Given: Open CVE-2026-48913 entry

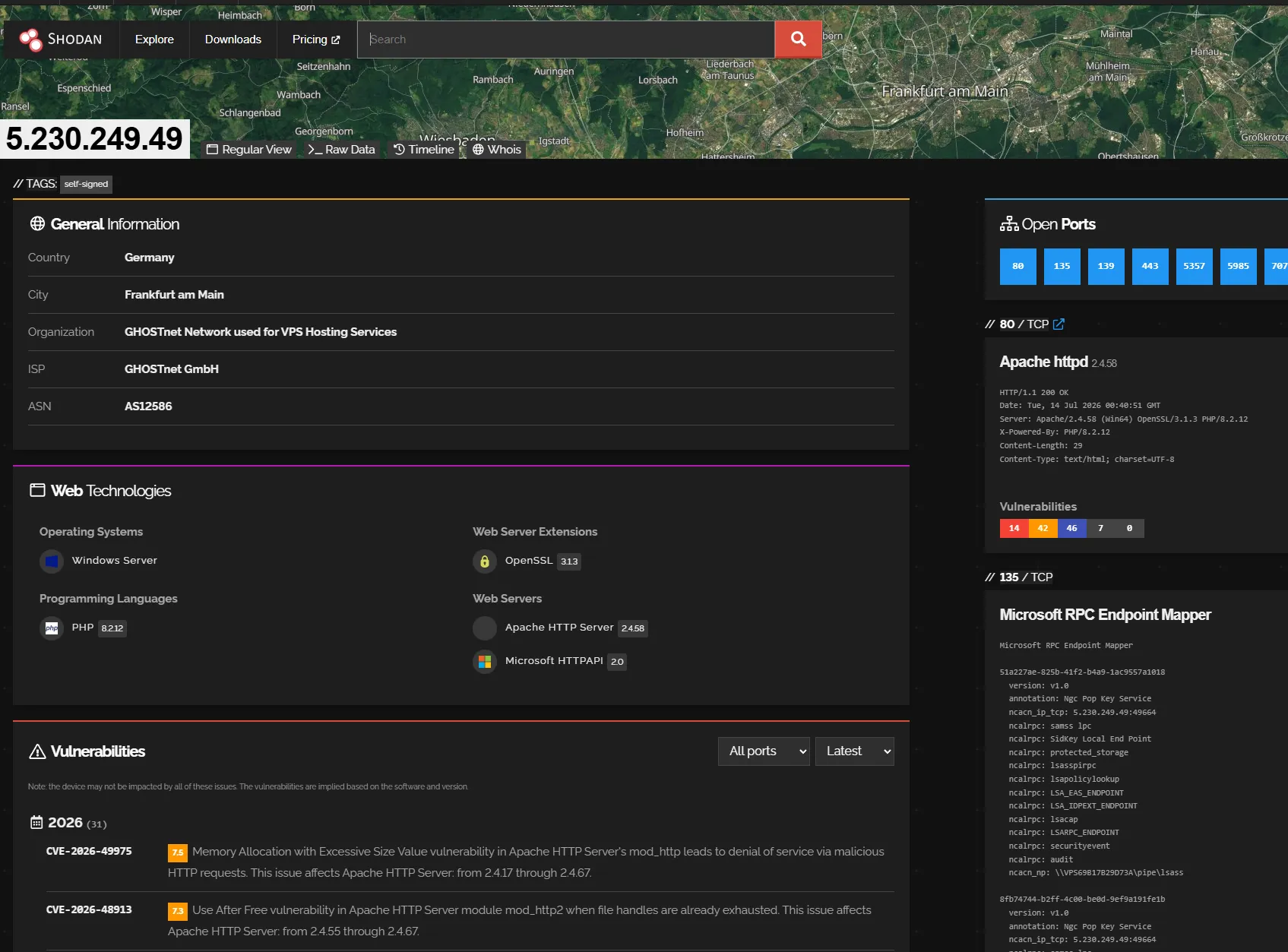Looking at the screenshot, I should [x=89, y=909].
